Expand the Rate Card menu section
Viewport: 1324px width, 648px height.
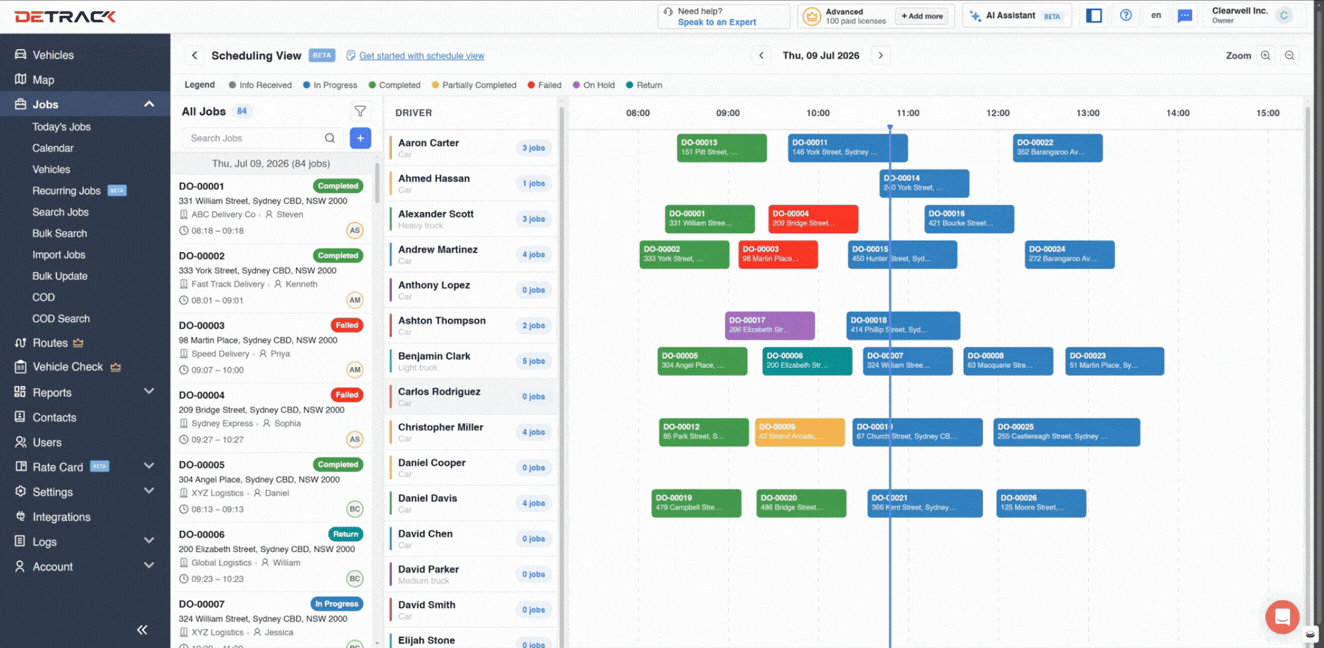coord(149,466)
